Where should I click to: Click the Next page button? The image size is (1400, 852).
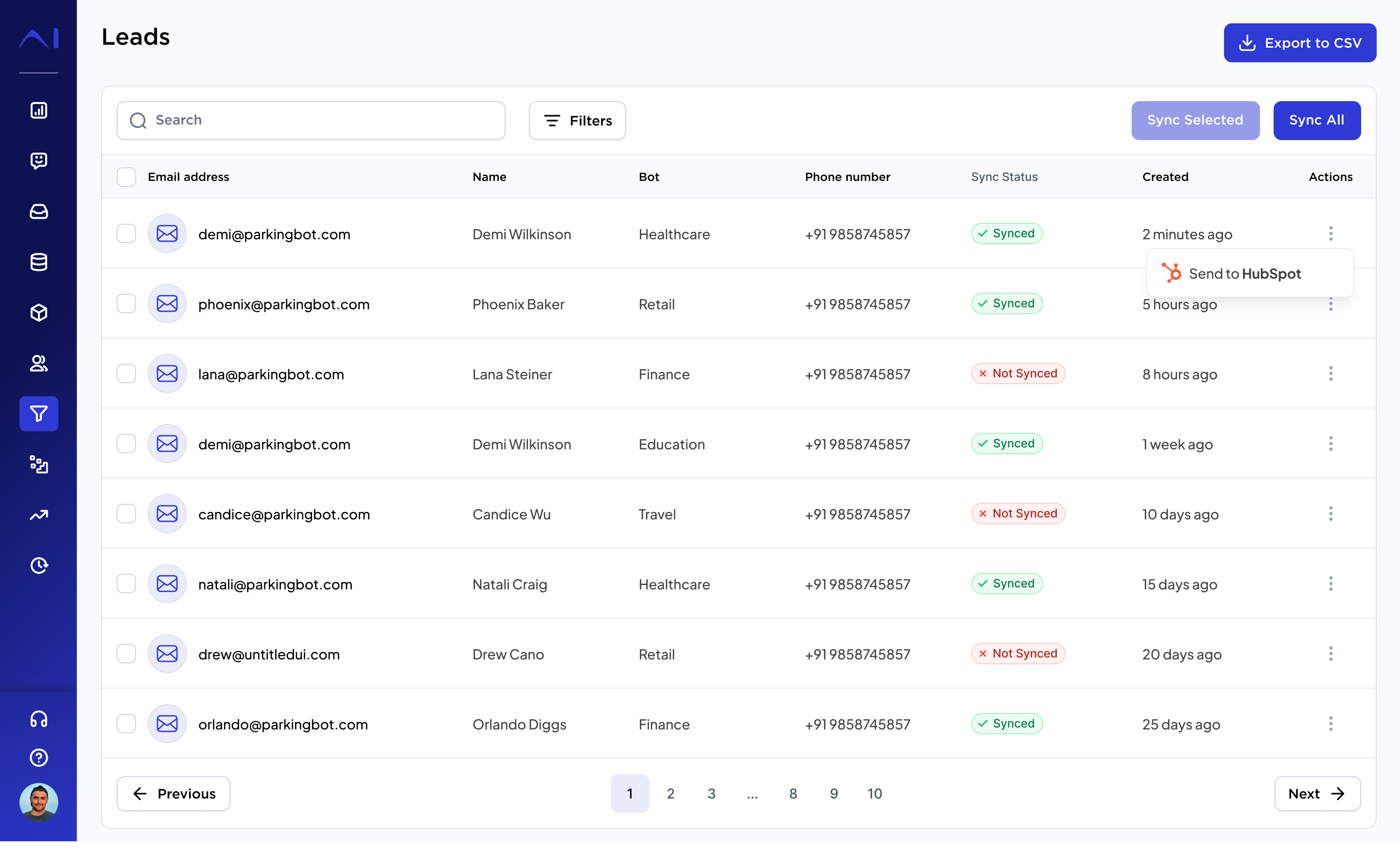point(1318,794)
